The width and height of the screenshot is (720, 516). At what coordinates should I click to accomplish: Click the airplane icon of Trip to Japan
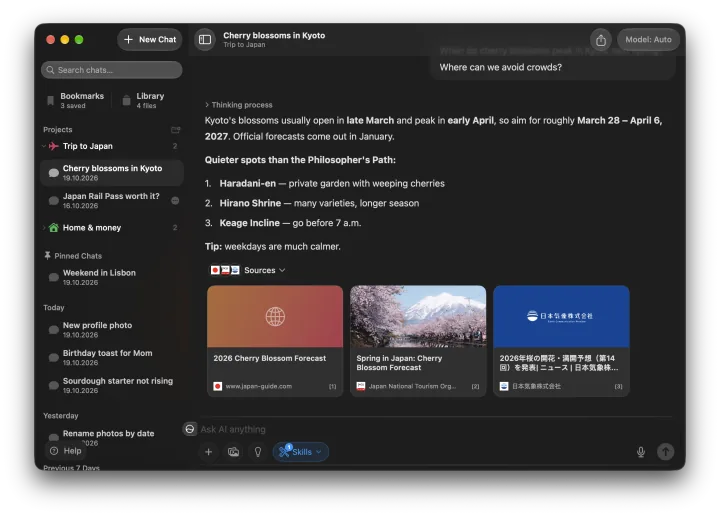(x=54, y=146)
